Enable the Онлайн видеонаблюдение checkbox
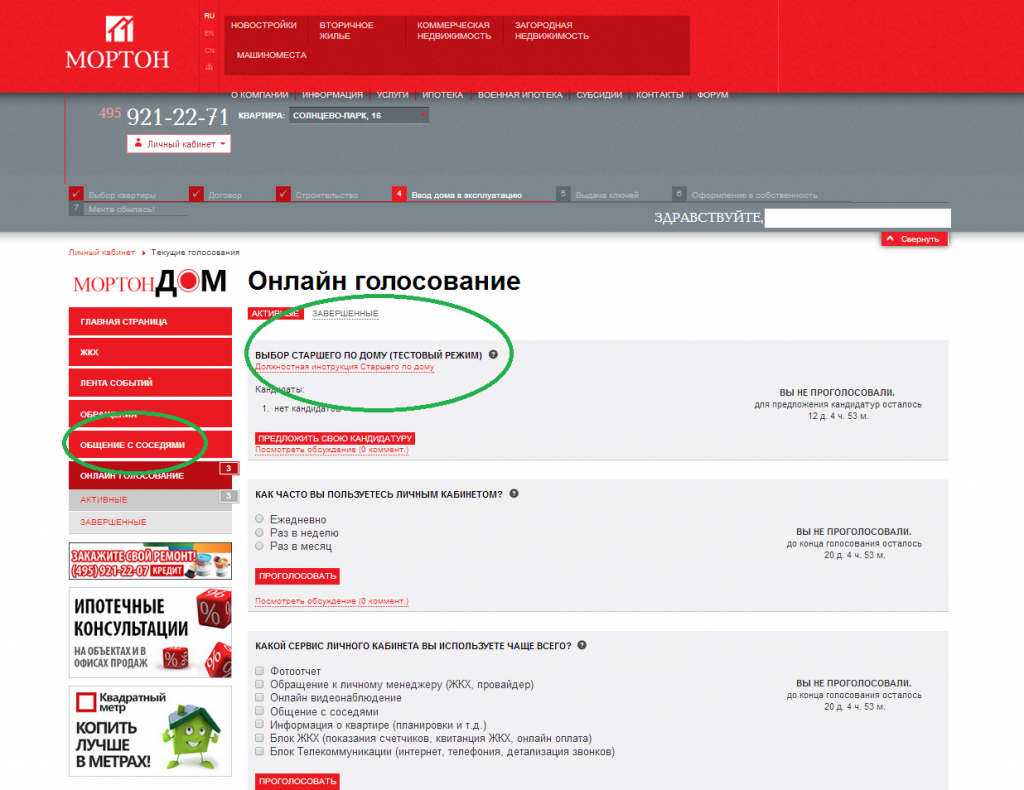Image resolution: width=1024 pixels, height=790 pixels. (259, 697)
